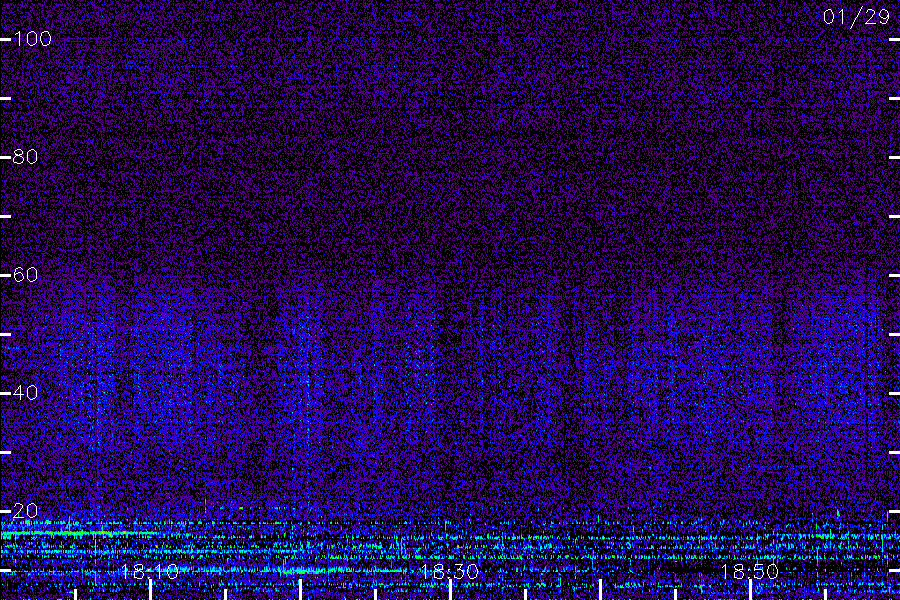This screenshot has width=900, height=600.
Task: Click the 18:10 time label
Action: pos(150,571)
